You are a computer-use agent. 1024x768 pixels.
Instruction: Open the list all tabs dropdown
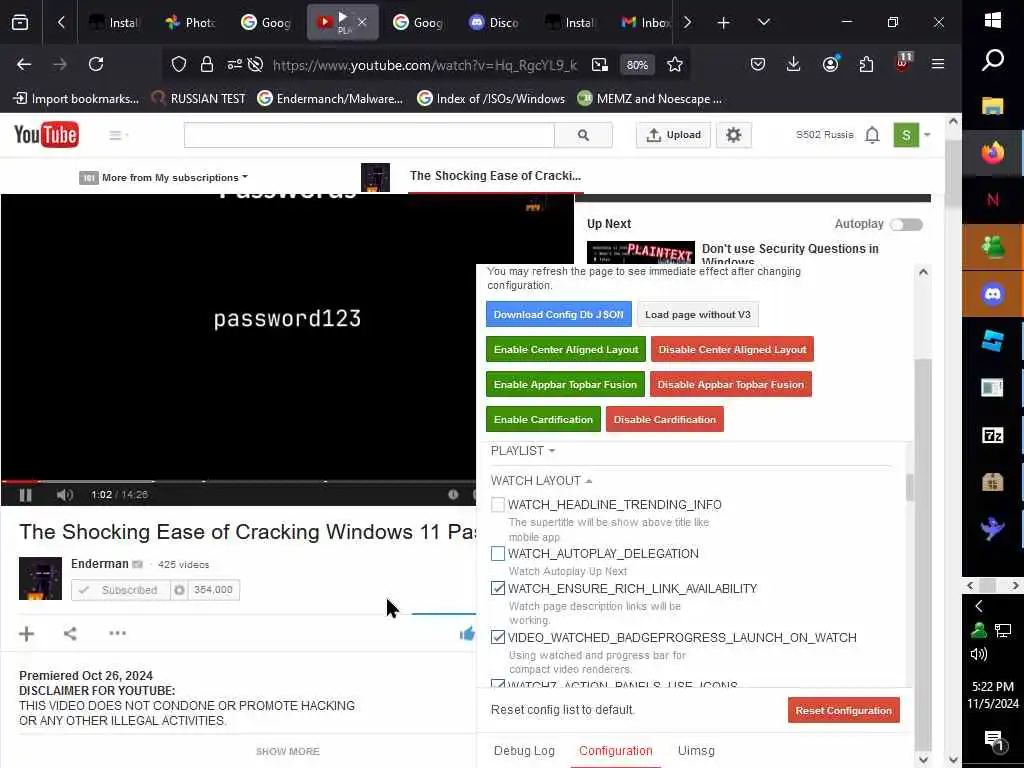763,23
